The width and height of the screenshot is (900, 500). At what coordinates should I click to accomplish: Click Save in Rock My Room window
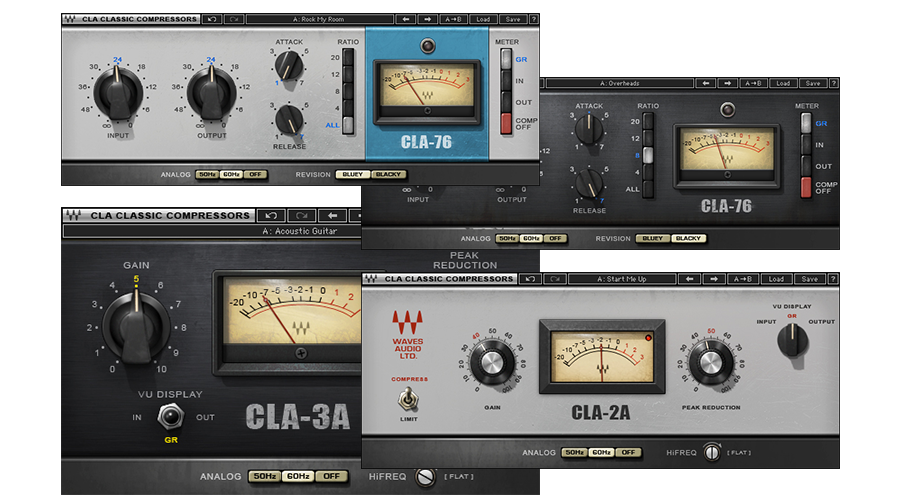(513, 19)
